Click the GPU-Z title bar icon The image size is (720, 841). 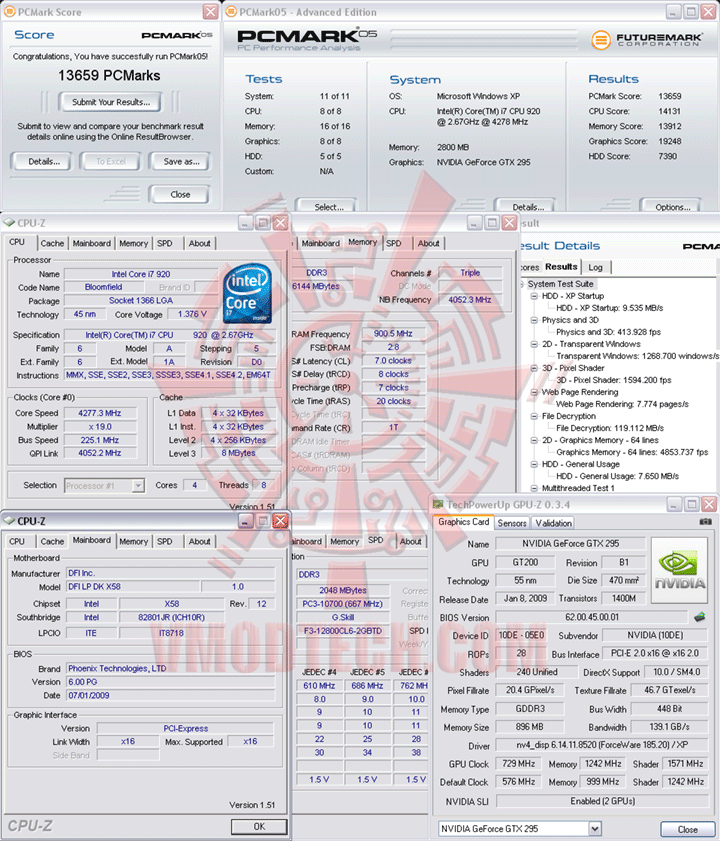coord(438,504)
